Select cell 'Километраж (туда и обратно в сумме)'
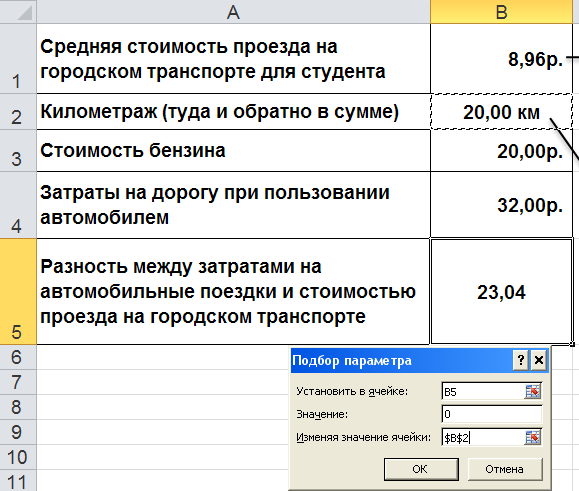This screenshot has height=491, width=579. [x=233, y=111]
